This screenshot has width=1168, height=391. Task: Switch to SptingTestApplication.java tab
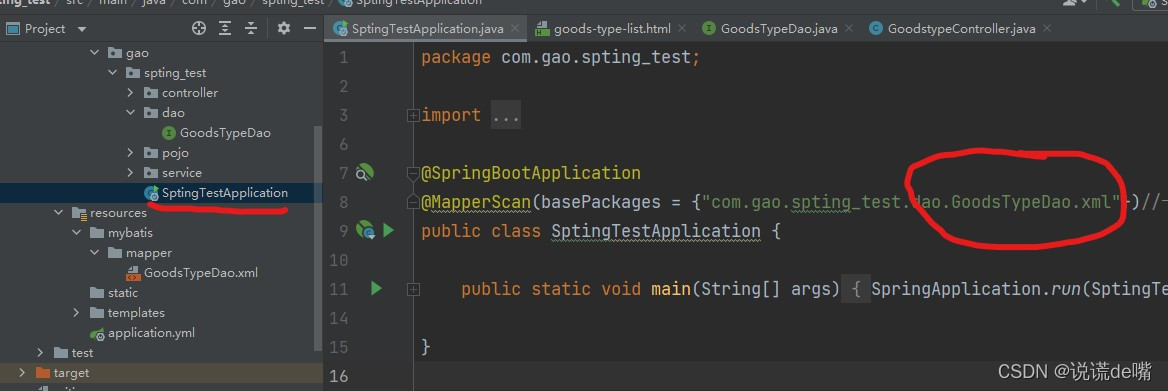pyautogui.click(x=427, y=29)
